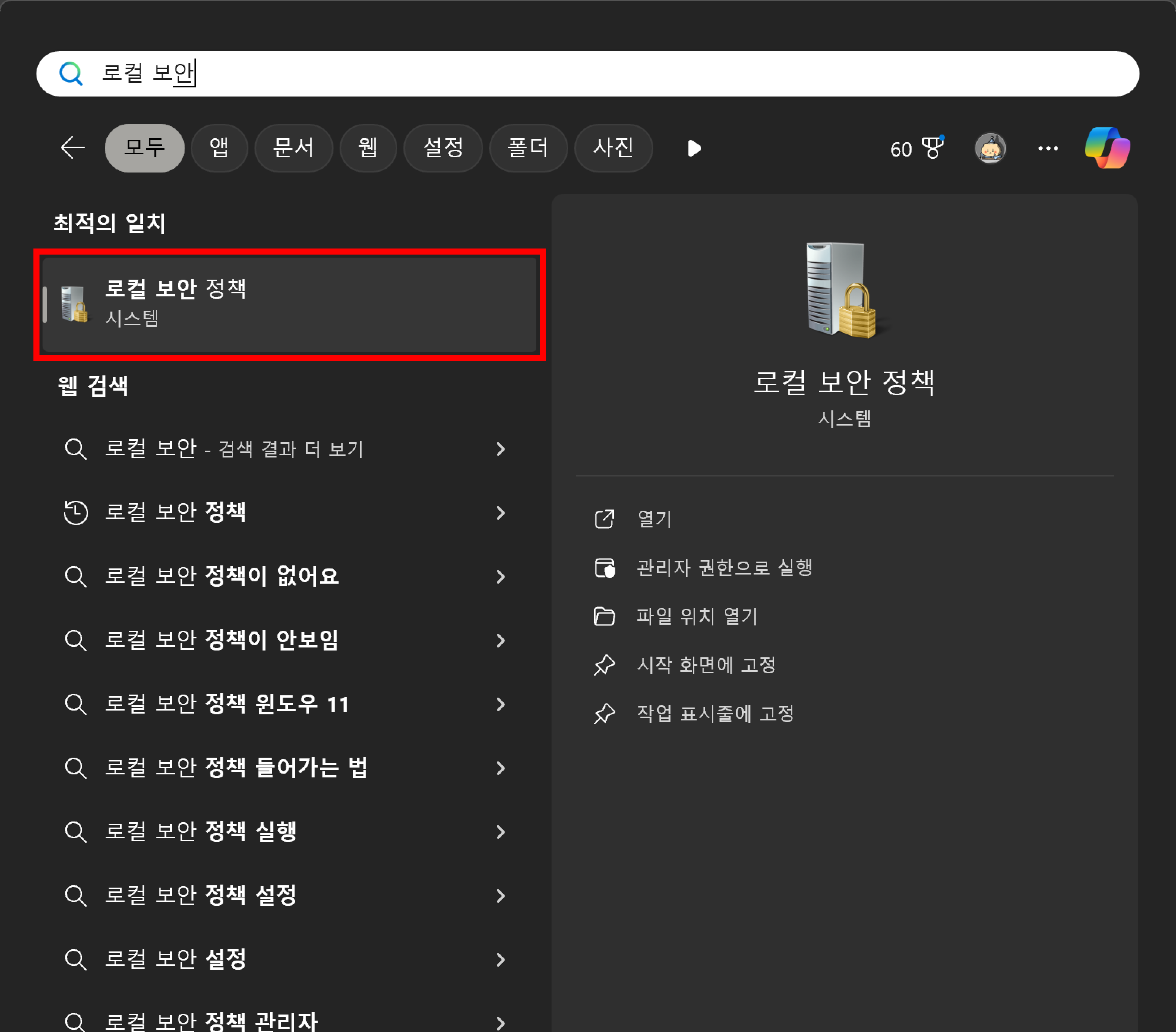Click the pin icon next to 작업 표시줄에 고정
Image resolution: width=1176 pixels, height=1032 pixels.
click(604, 714)
